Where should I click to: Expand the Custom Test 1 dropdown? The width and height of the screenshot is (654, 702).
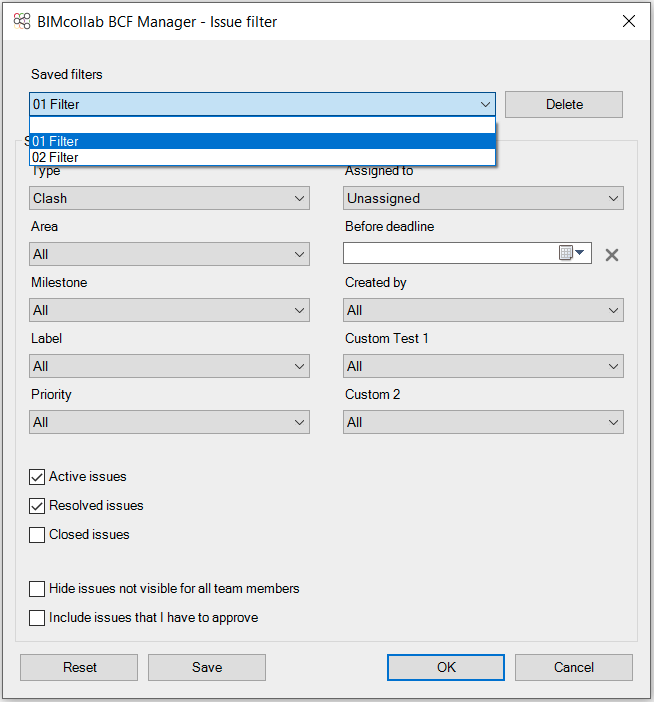pos(483,366)
